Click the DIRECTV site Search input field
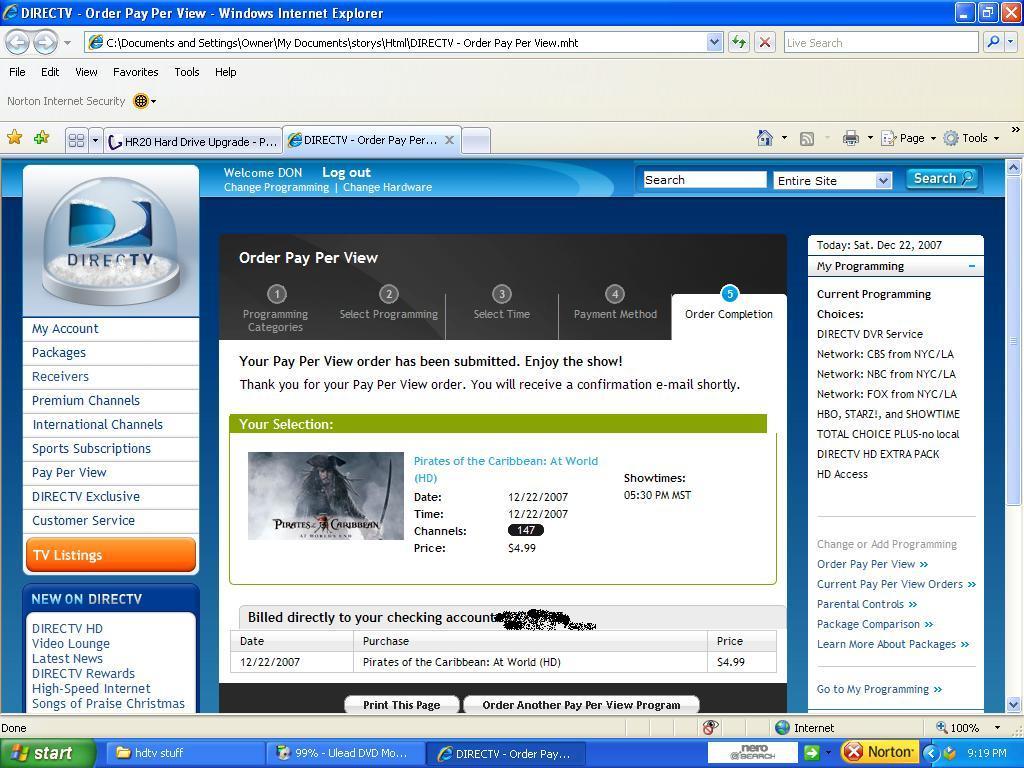Screen dimensions: 1024x768 click(704, 180)
